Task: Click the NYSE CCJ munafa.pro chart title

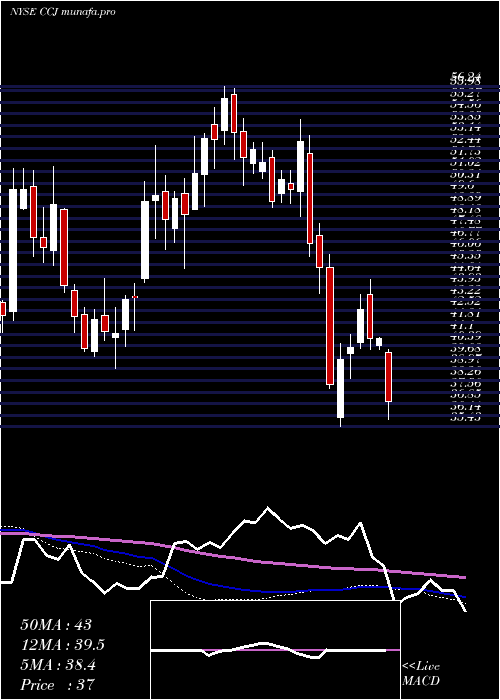Action: tap(62, 12)
